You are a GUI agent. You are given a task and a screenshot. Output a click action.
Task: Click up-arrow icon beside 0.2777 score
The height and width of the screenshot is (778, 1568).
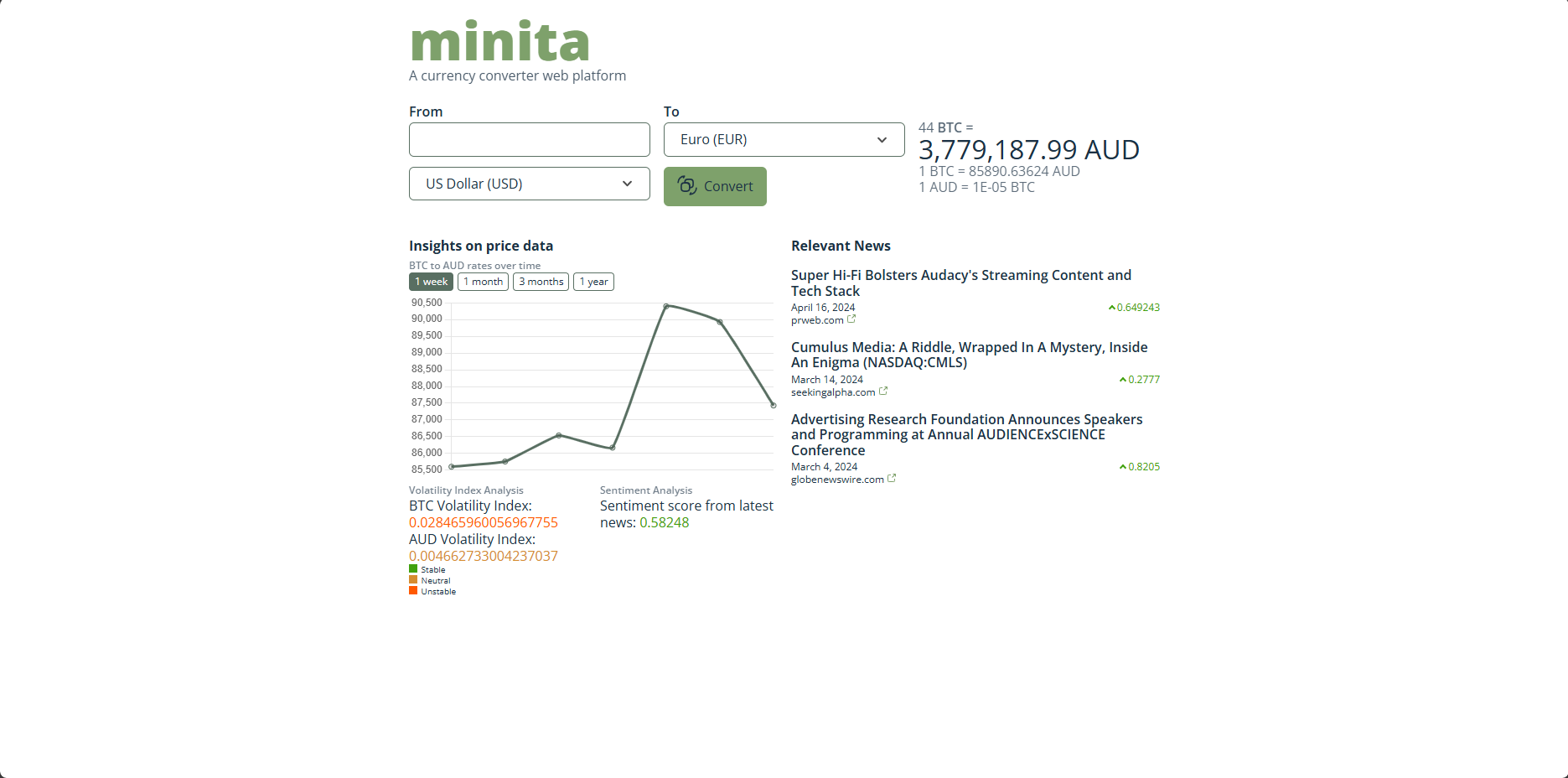pyautogui.click(x=1123, y=380)
